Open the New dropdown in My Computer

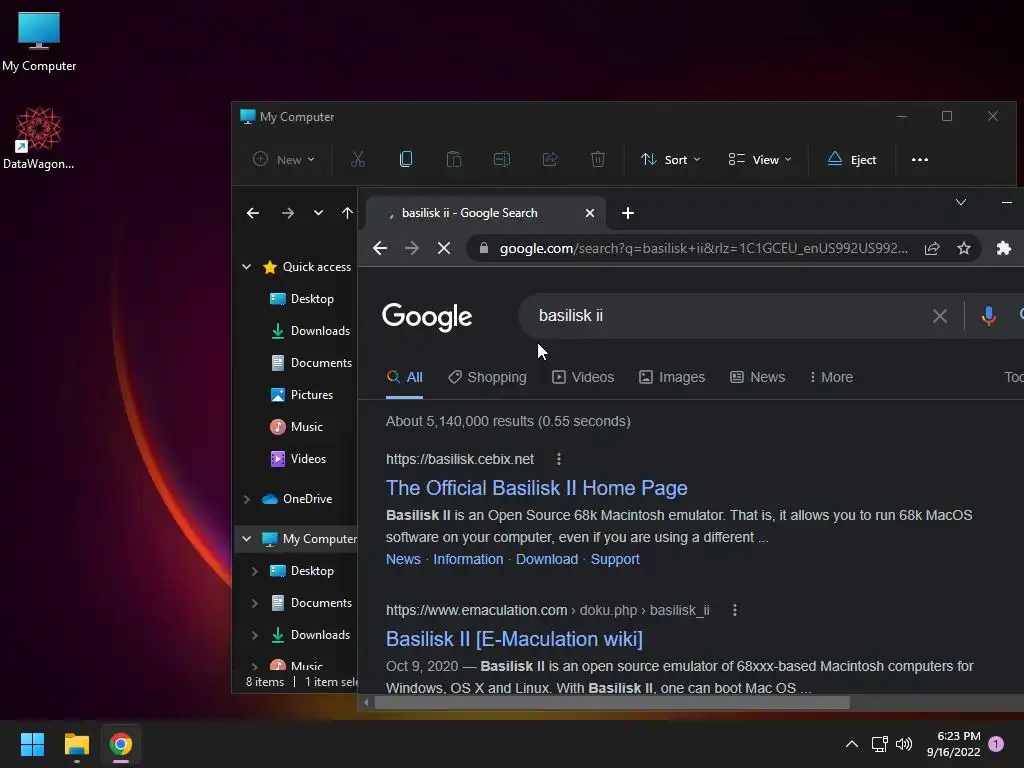click(x=284, y=159)
